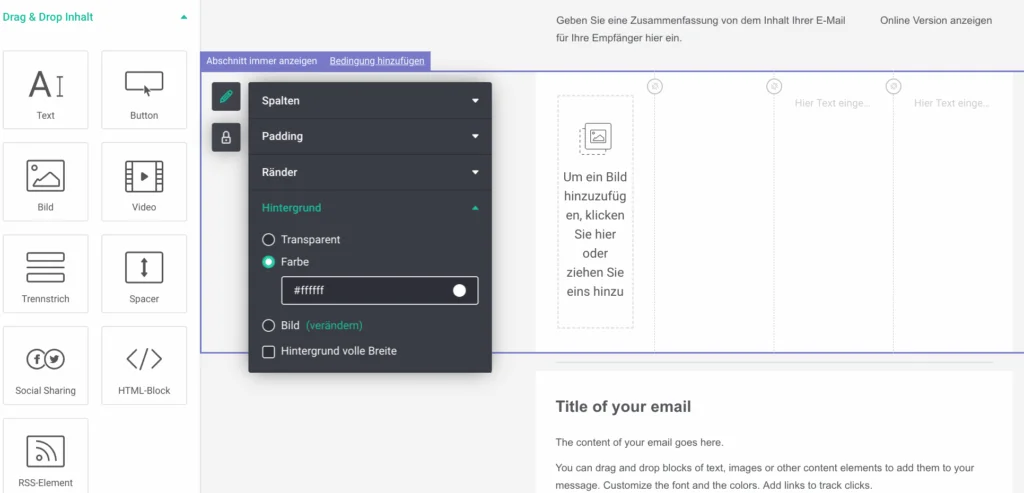
Task: Open Online Version anzeigen link
Action: [936, 20]
